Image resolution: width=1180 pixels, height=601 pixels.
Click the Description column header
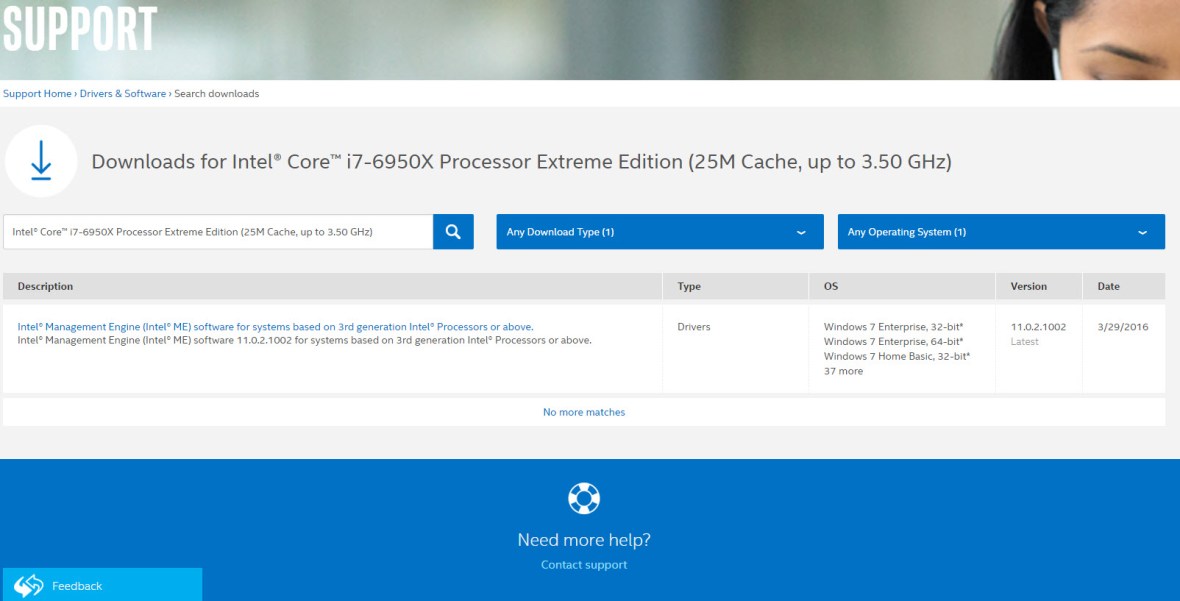[44, 286]
